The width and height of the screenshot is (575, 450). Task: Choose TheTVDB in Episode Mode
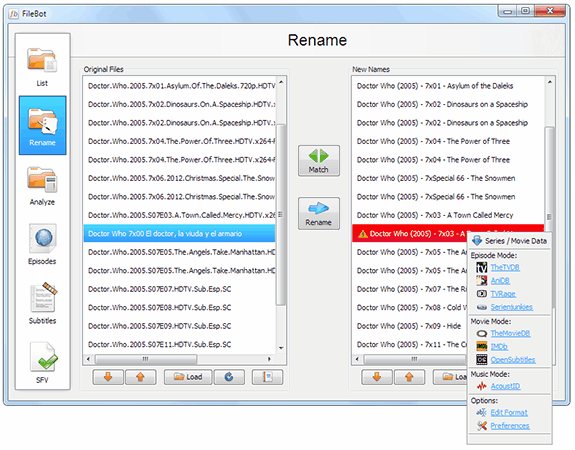pos(505,267)
